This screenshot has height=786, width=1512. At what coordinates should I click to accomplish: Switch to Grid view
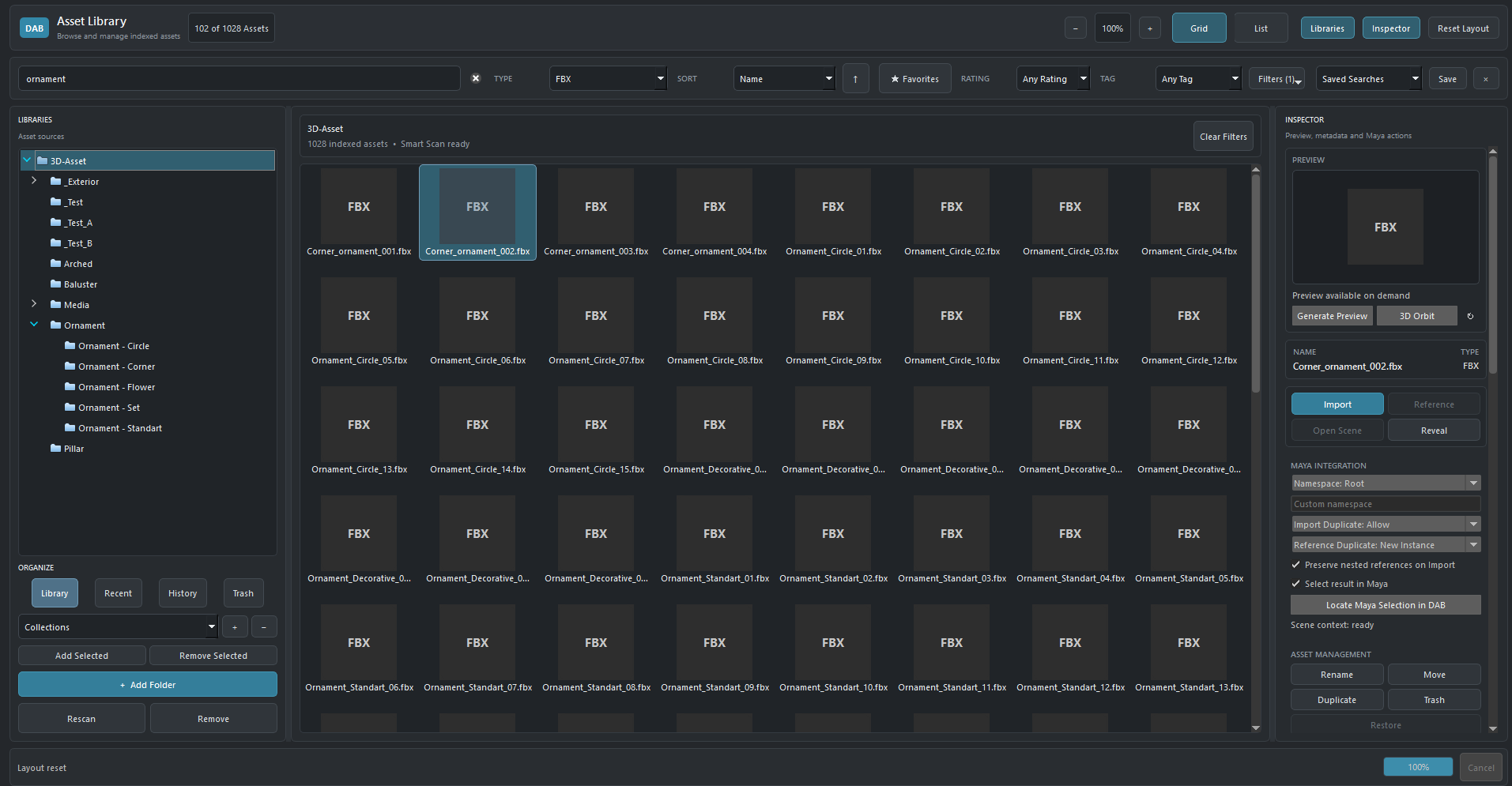click(1199, 28)
